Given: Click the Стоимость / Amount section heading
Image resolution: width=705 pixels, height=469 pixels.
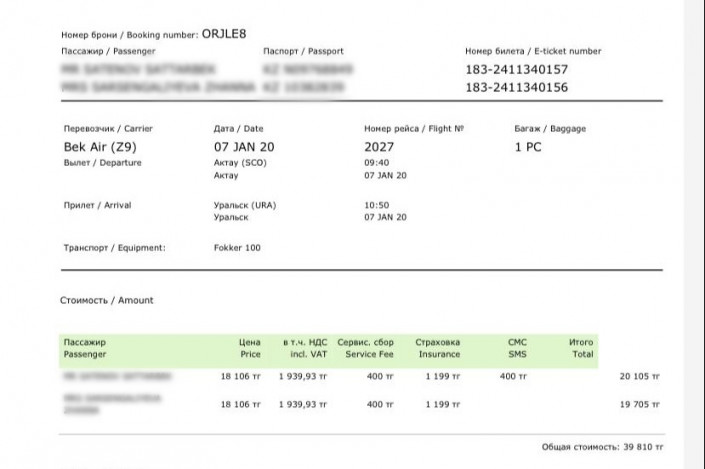Looking at the screenshot, I should pos(108,300).
